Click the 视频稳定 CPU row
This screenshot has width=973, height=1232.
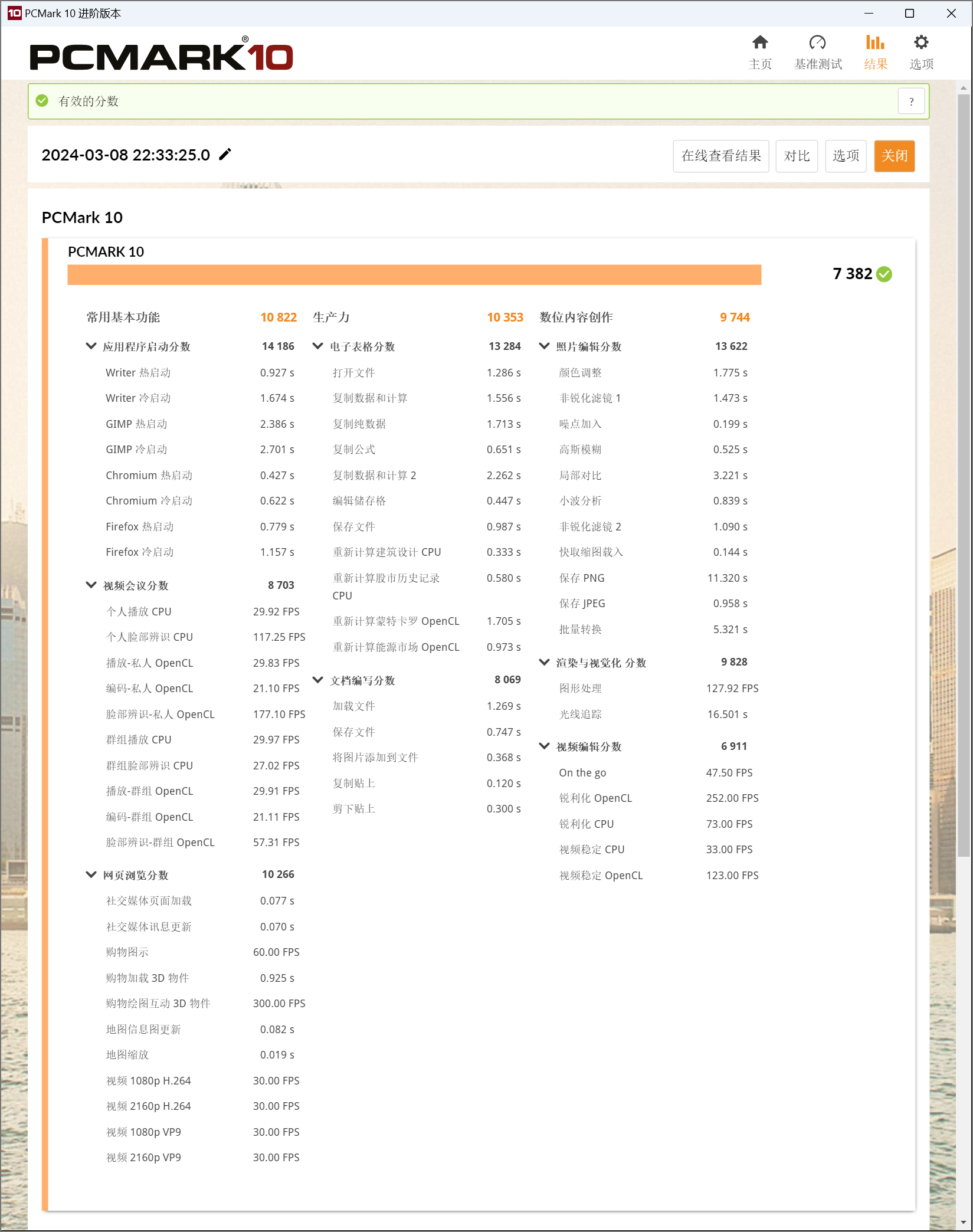click(656, 850)
